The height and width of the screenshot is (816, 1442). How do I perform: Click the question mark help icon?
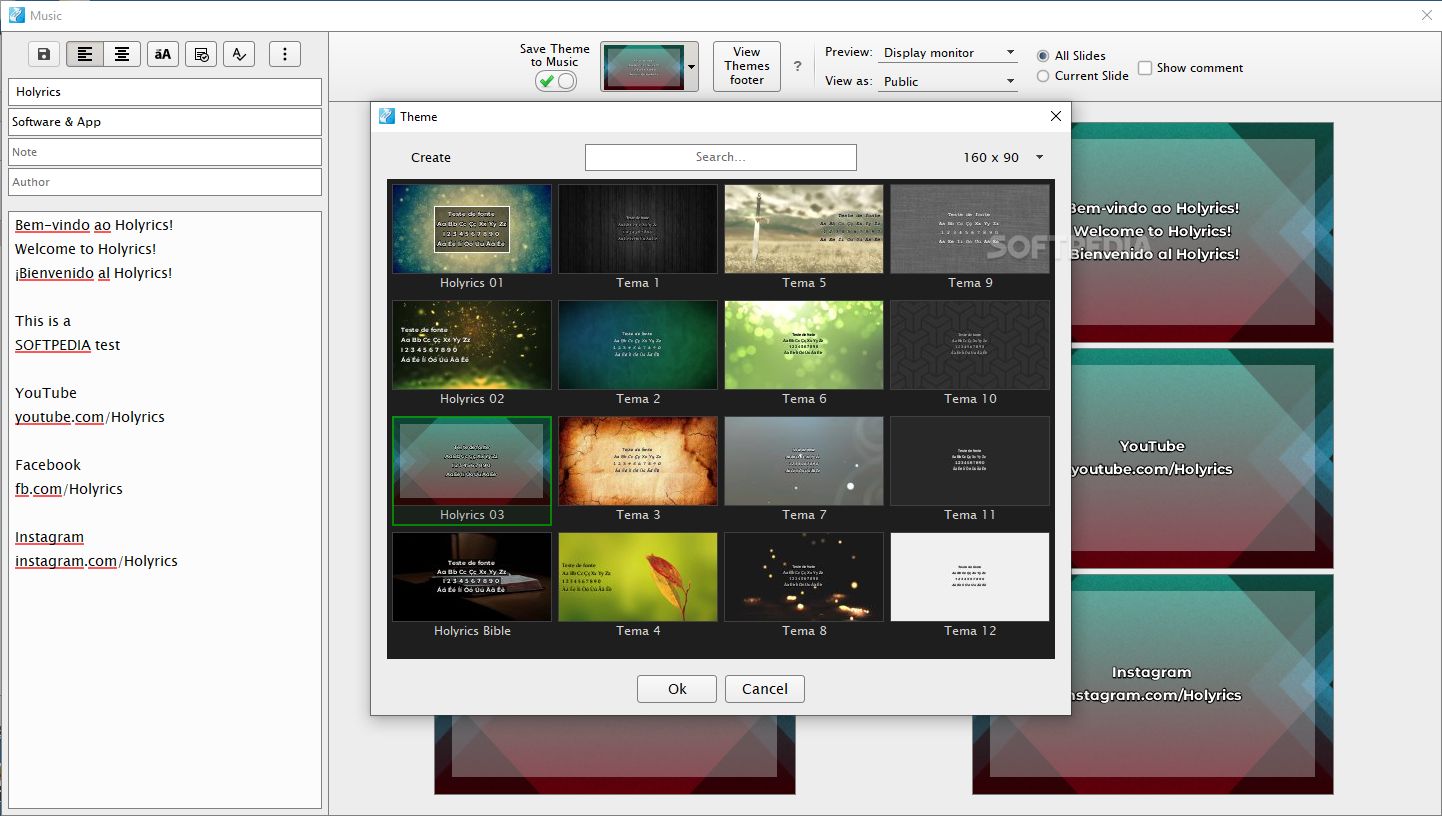coord(797,66)
